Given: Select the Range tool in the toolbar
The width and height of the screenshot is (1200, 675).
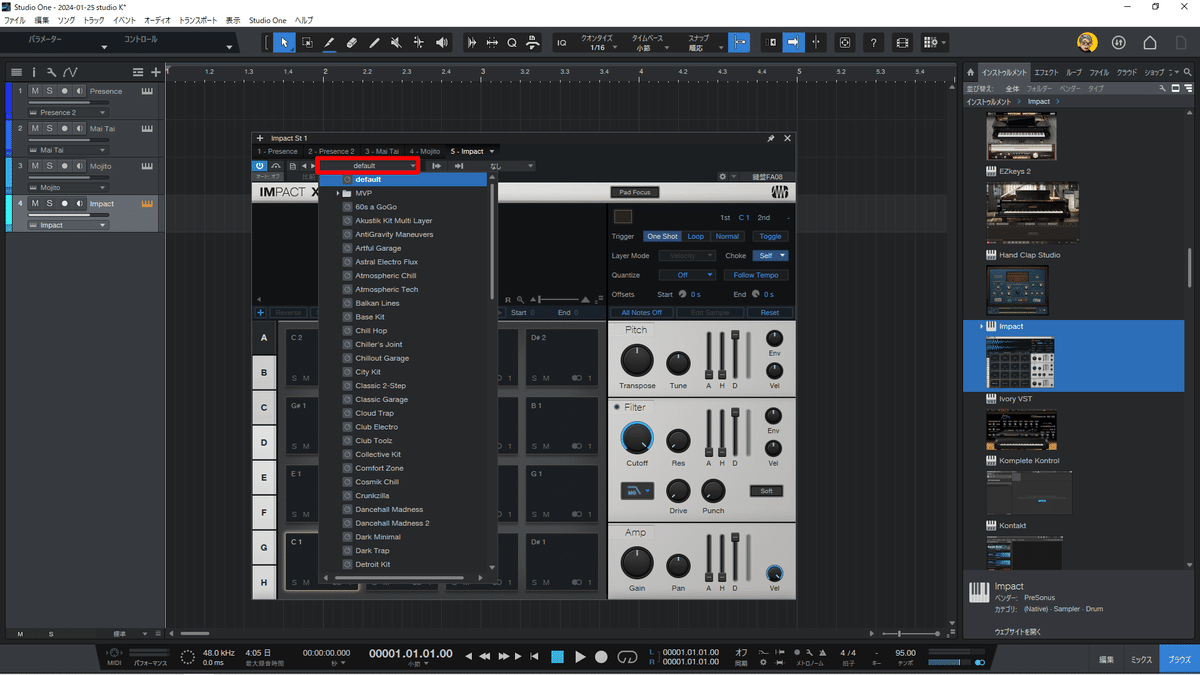Looking at the screenshot, I should 307,43.
